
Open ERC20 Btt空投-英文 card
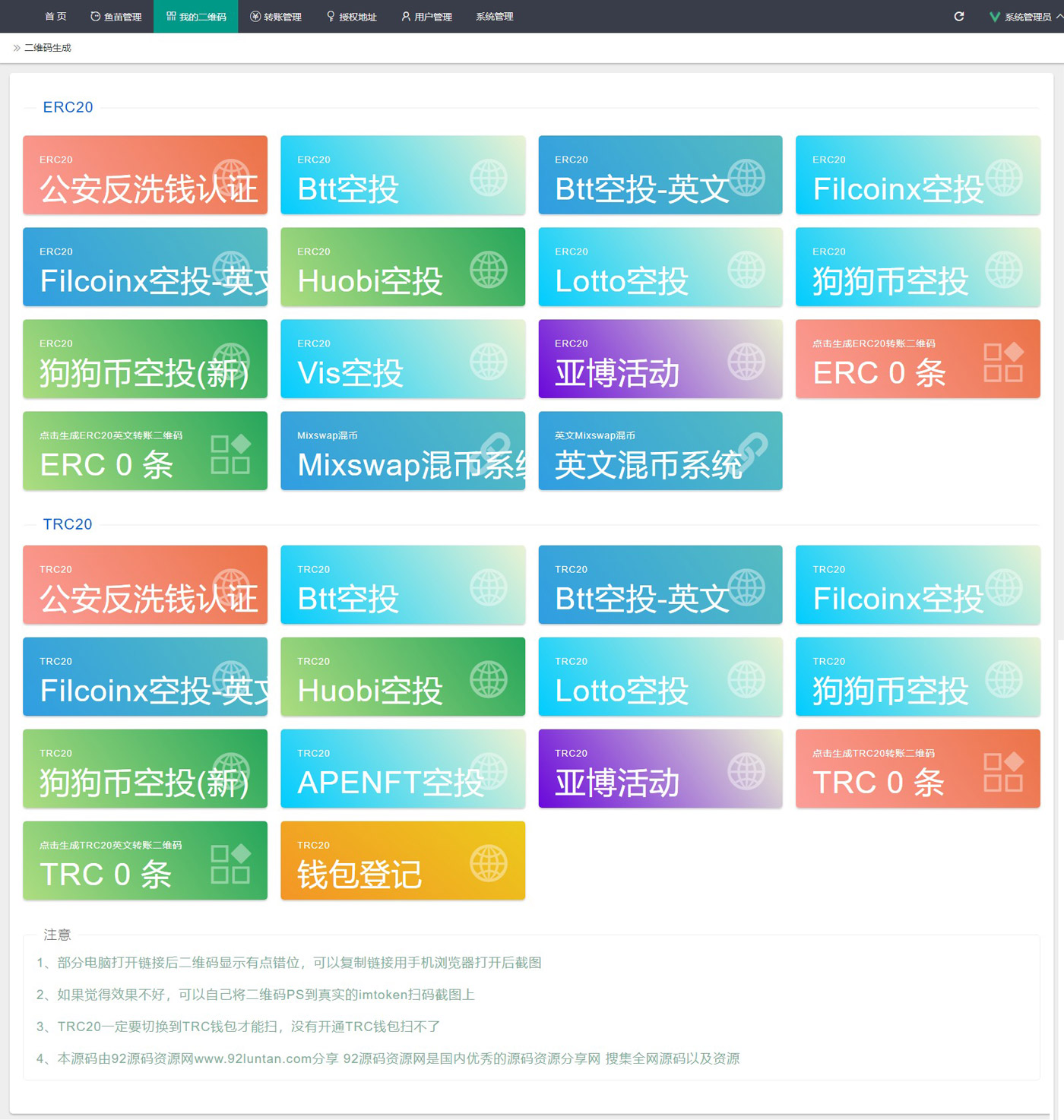click(x=660, y=175)
